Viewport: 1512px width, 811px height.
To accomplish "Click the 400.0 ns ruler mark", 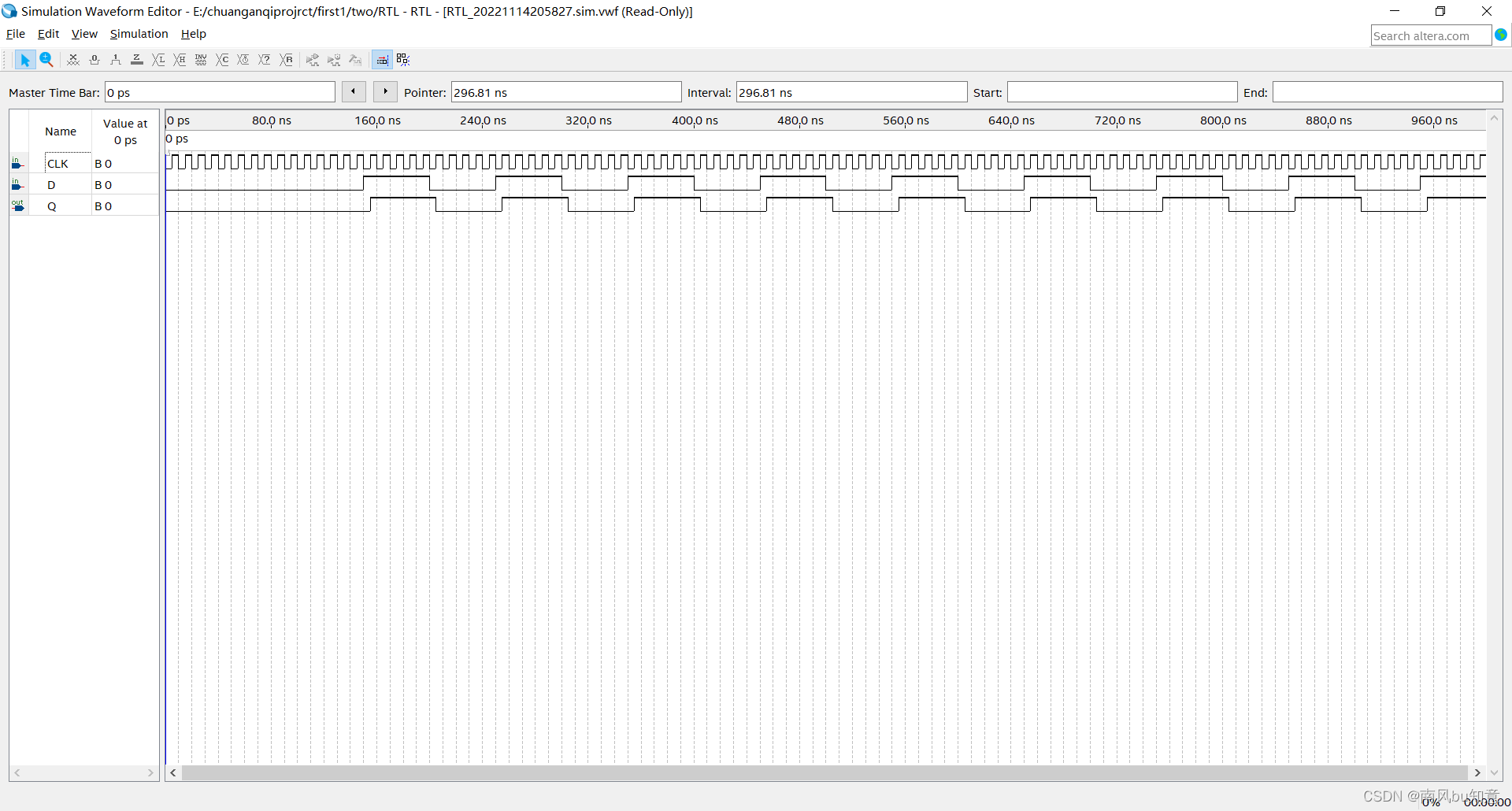I will click(x=695, y=120).
